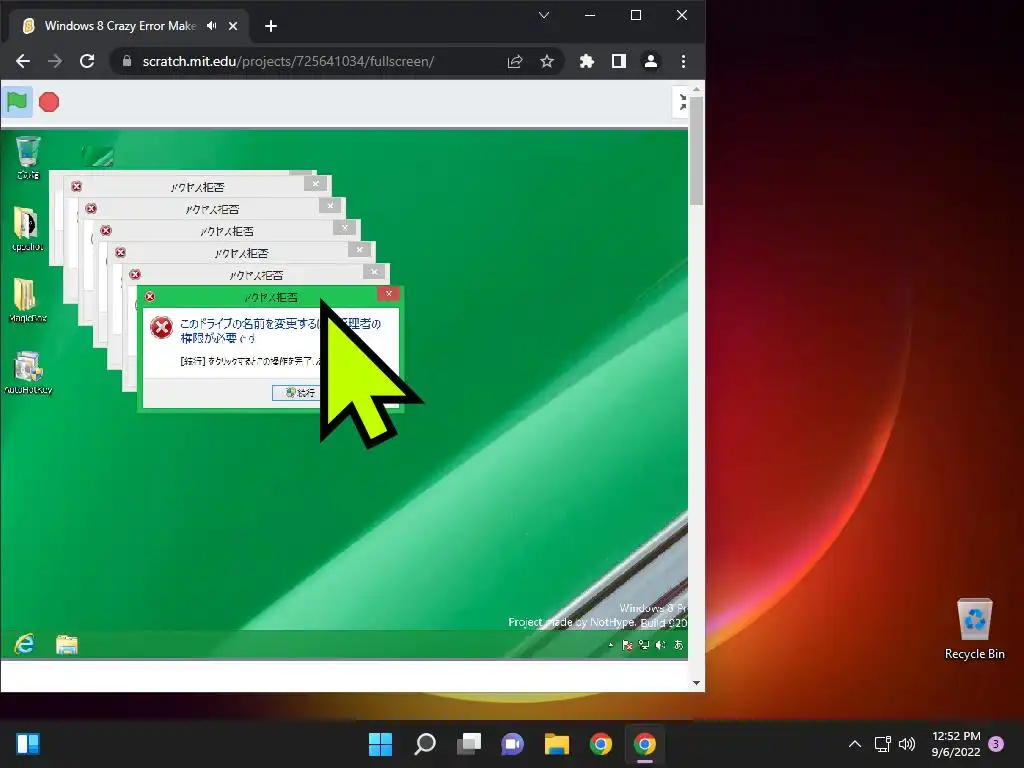Click the scrollbar down arrow
Image resolution: width=1024 pixels, height=768 pixels.
[x=696, y=683]
